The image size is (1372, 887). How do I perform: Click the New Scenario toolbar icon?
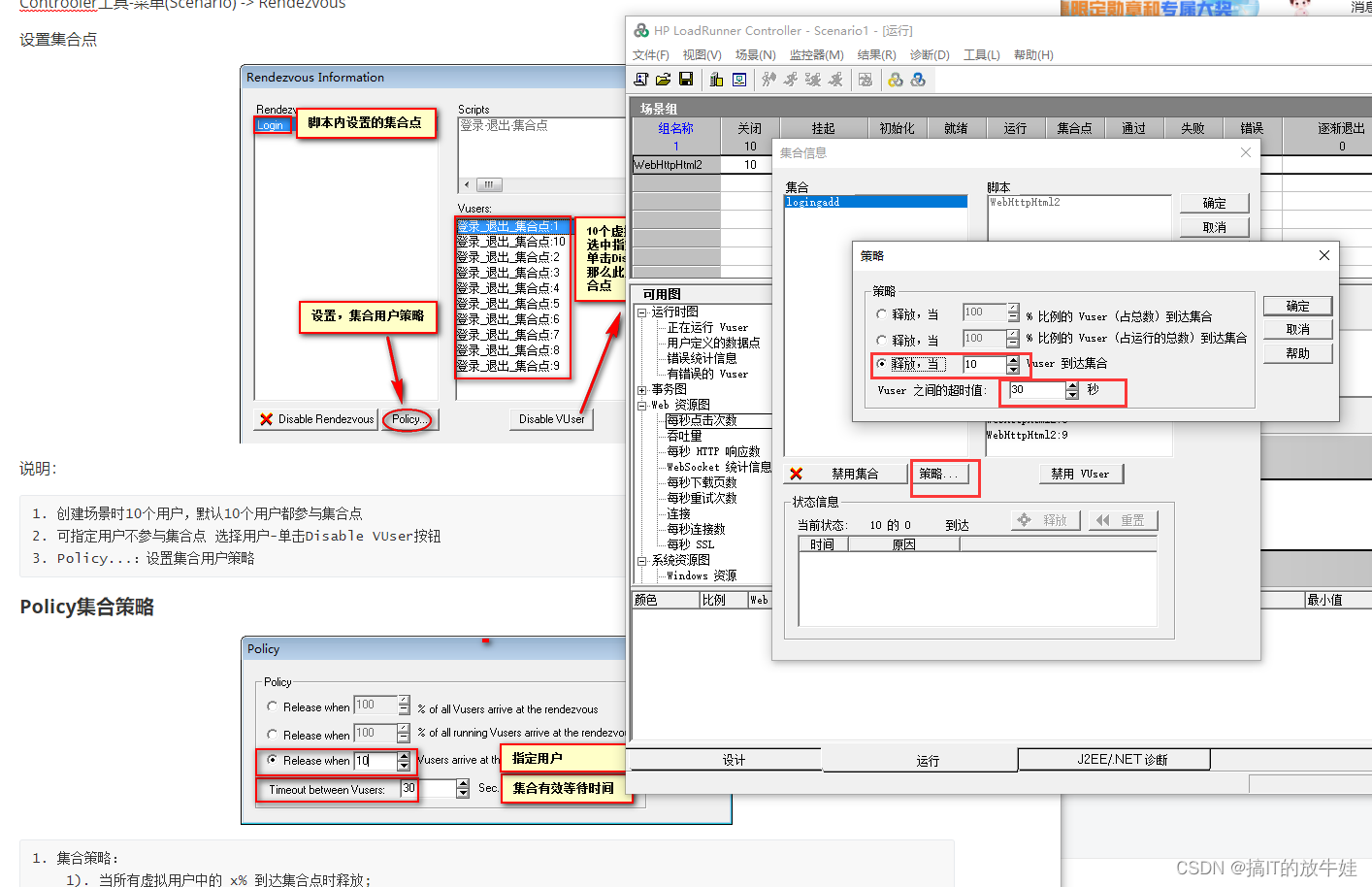click(x=641, y=80)
